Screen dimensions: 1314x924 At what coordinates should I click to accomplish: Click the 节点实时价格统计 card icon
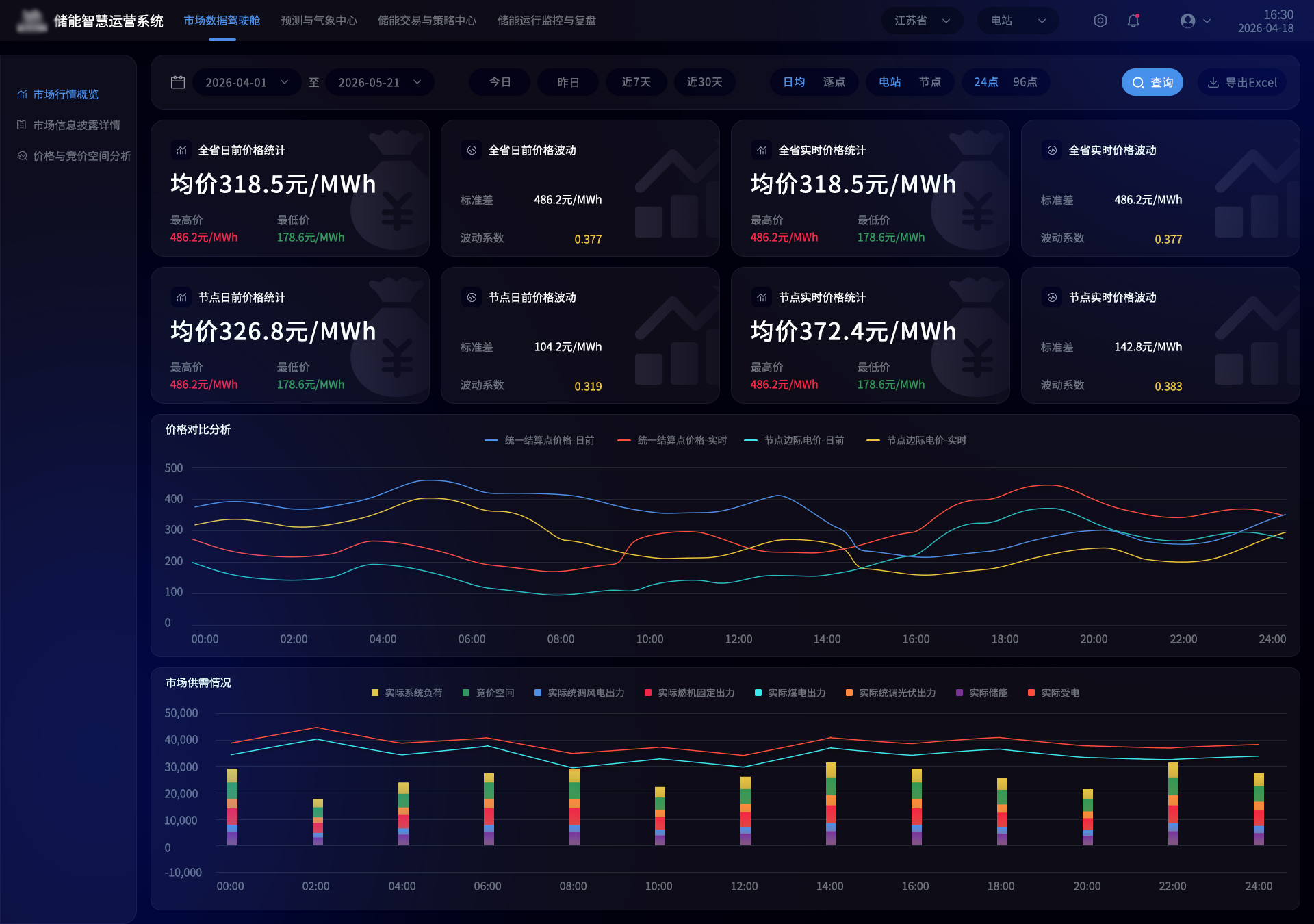point(762,297)
